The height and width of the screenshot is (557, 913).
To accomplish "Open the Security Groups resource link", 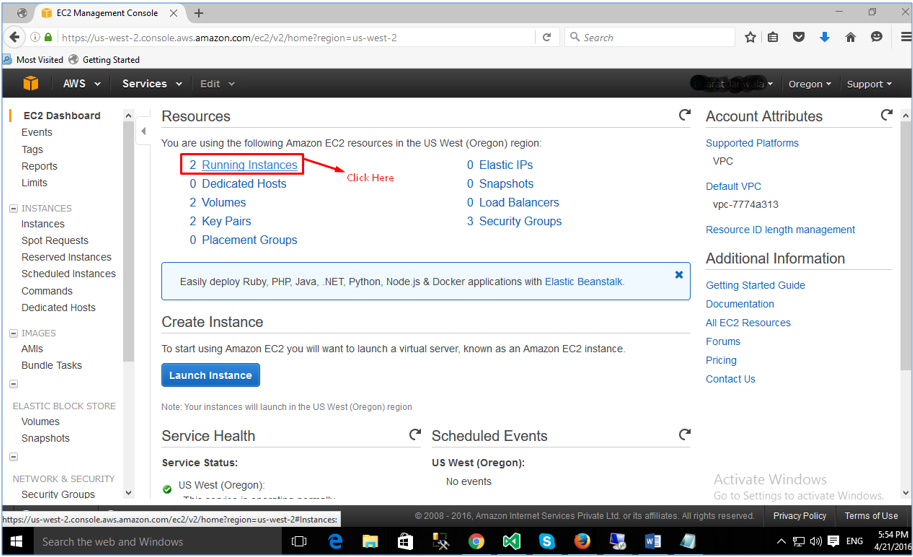I will click(520, 221).
